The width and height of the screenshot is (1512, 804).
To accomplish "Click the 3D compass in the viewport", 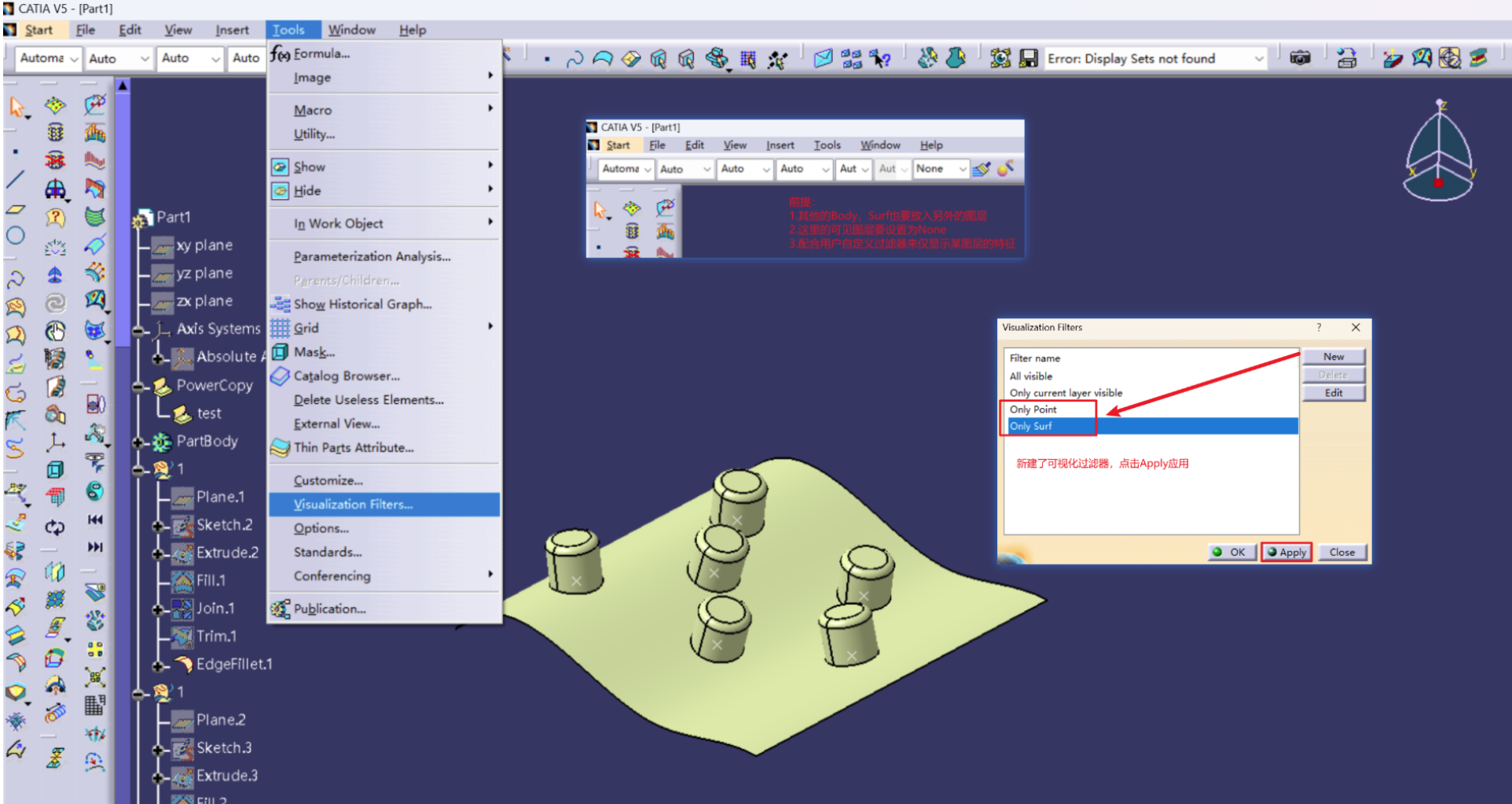I will click(1439, 150).
